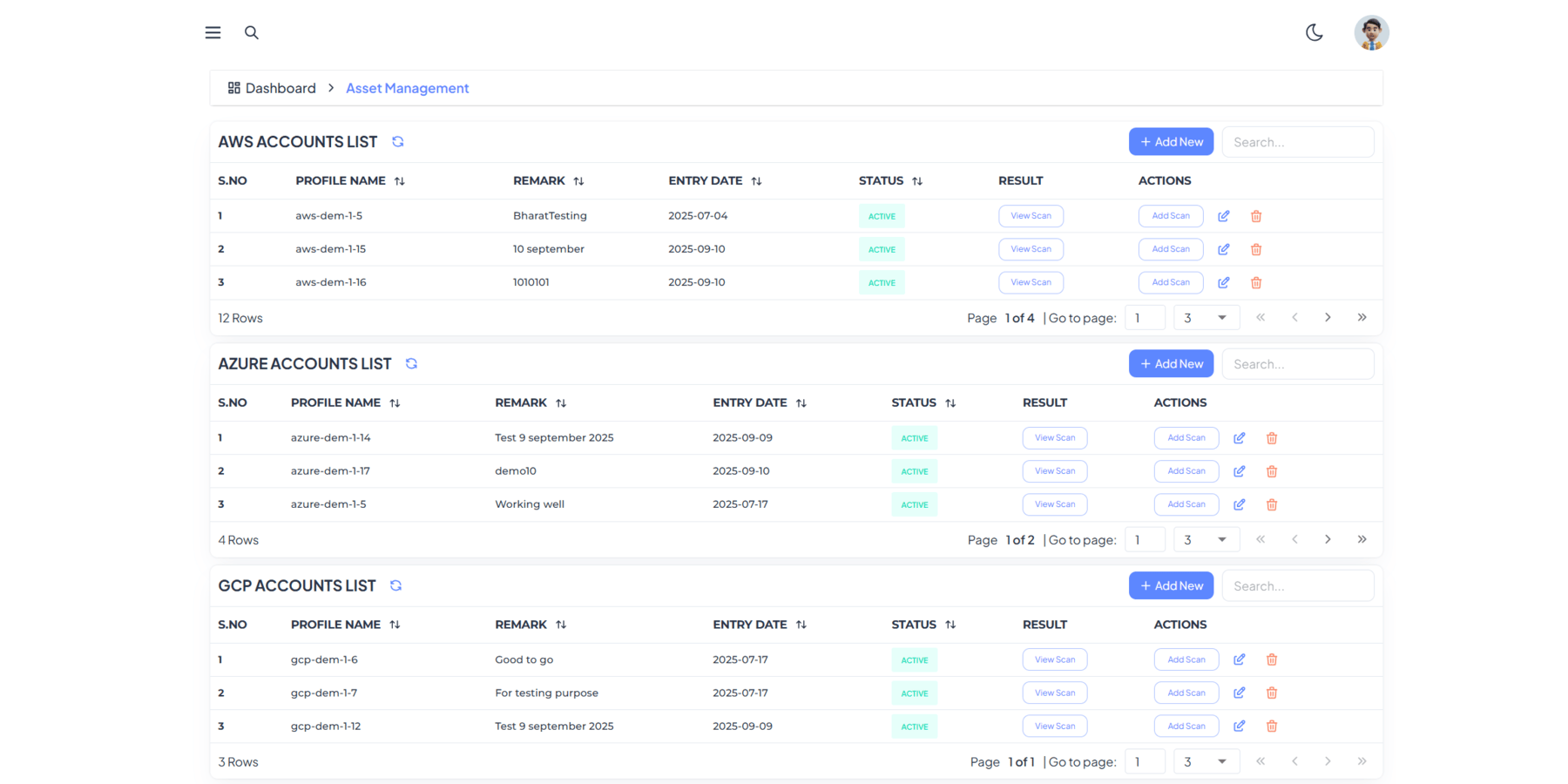View Scan for azure-dem-1-17
1568x784 pixels.
click(1055, 470)
